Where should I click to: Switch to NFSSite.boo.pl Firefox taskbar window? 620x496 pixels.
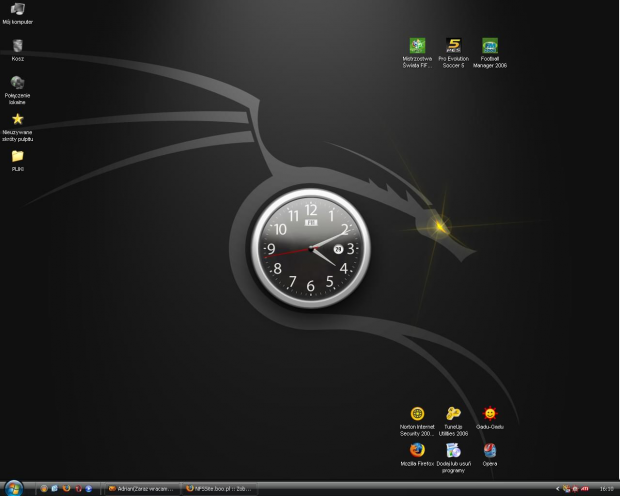point(218,489)
